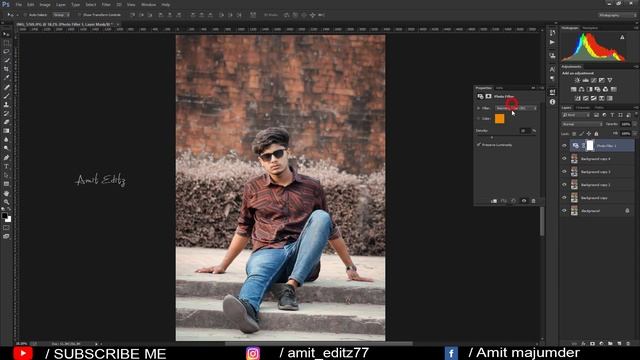Viewport: 640px width, 360px height.
Task: Hide the Background copy 4 layer
Action: tap(564, 159)
